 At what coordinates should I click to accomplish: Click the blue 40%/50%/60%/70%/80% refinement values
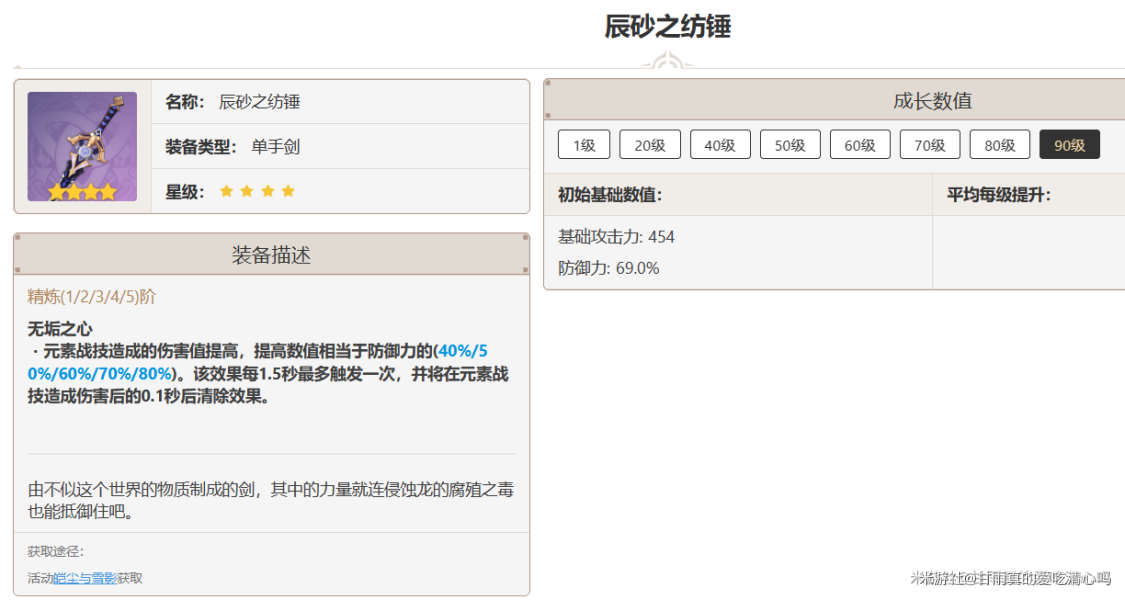pos(100,373)
